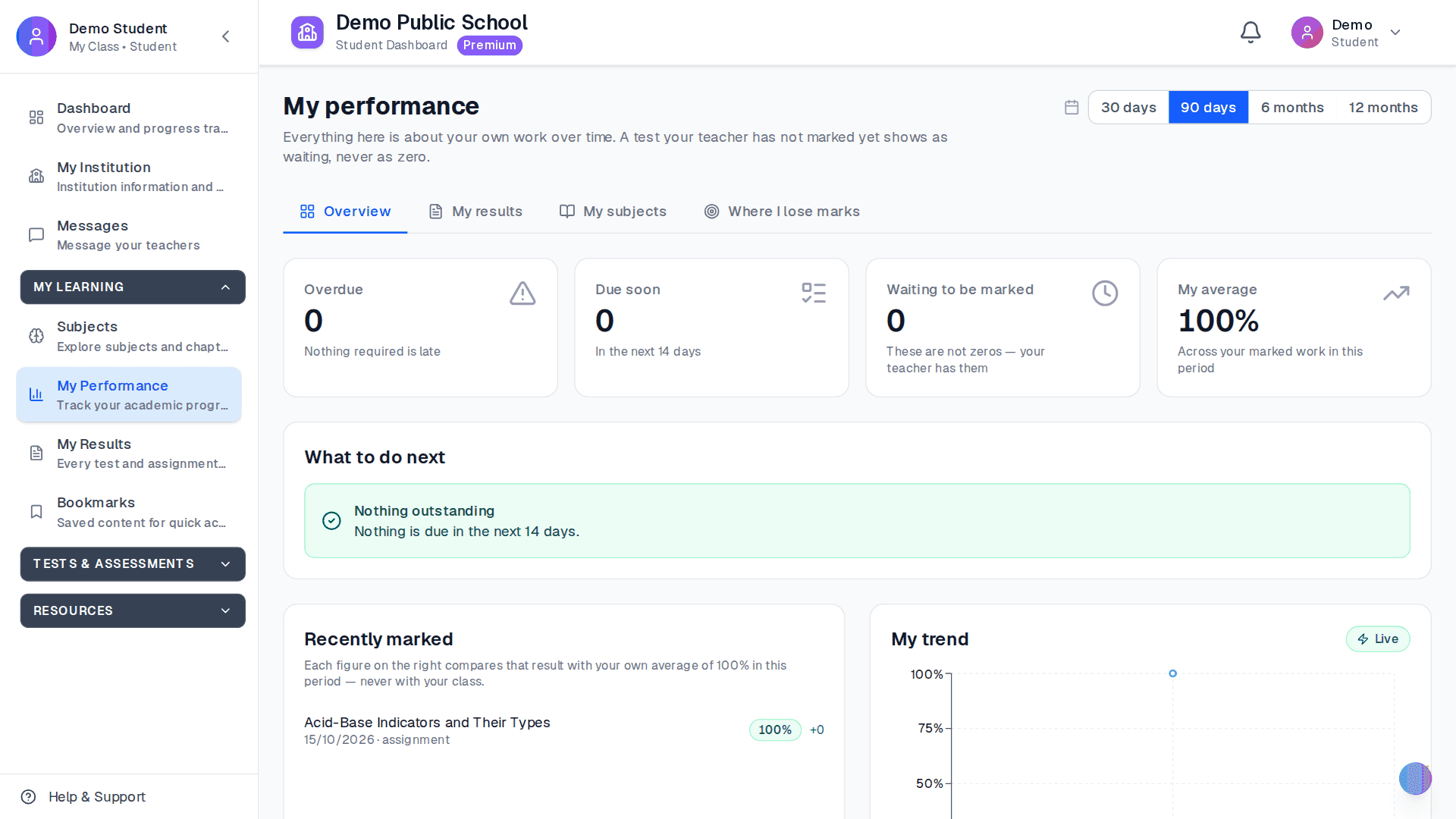Click the Messages chat icon
1456x819 pixels.
coord(36,235)
